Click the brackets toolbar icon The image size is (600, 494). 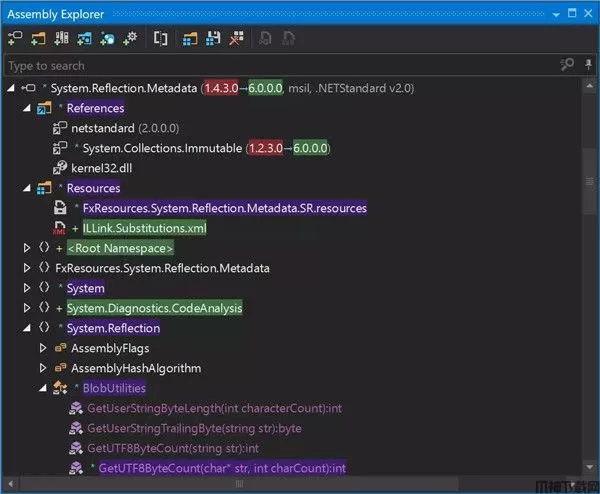coord(160,39)
